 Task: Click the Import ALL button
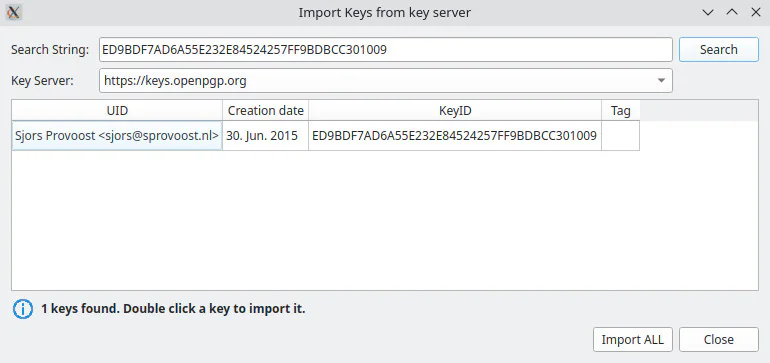[x=632, y=339]
